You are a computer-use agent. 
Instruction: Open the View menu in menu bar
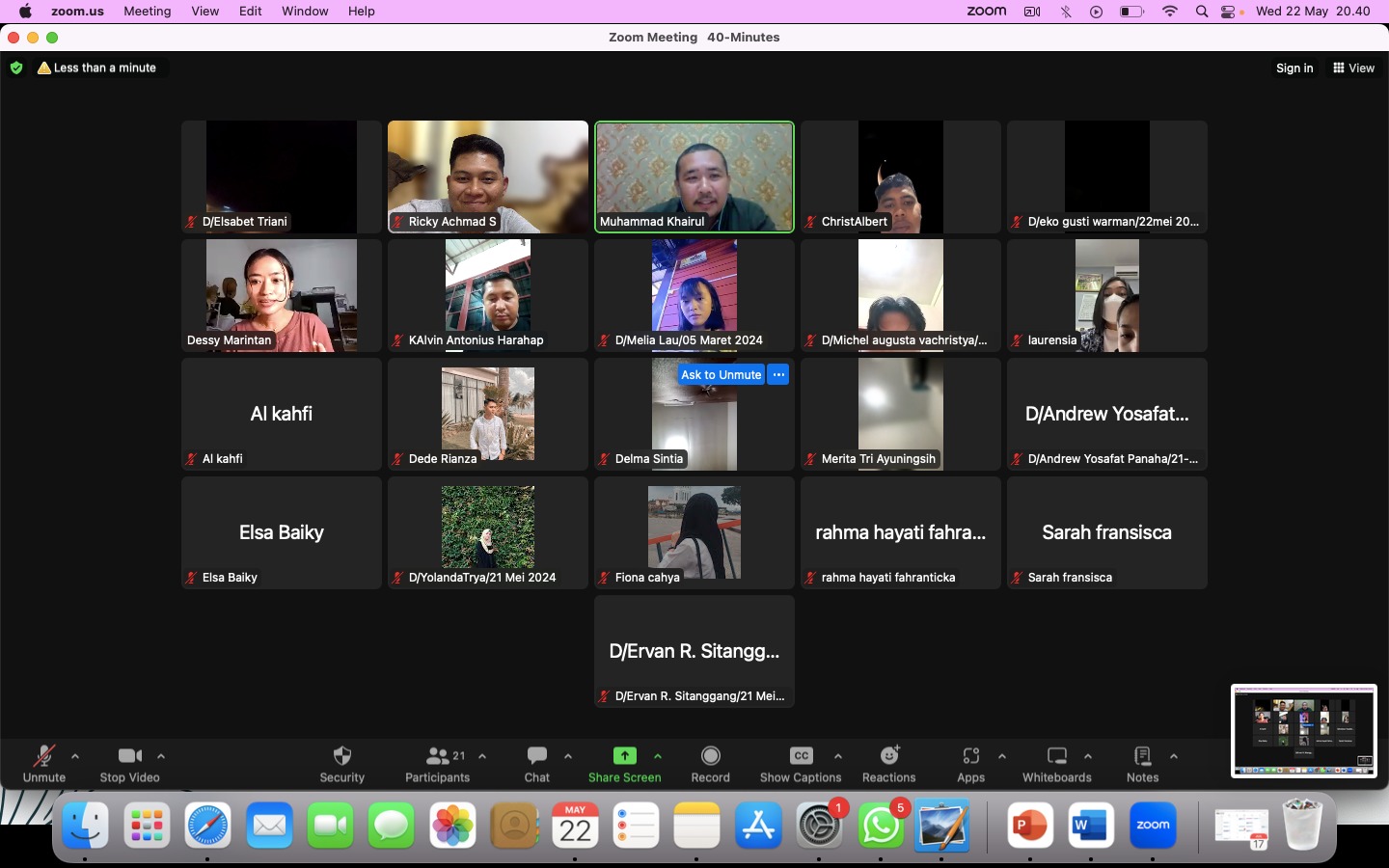(204, 12)
